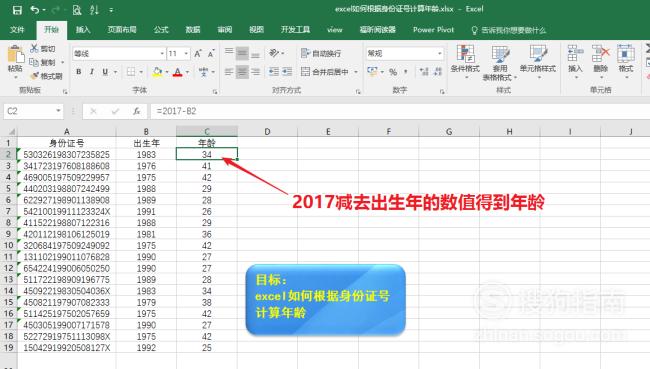650x369 pixels.
Task: Insert cells (插入)
Action: [575, 61]
